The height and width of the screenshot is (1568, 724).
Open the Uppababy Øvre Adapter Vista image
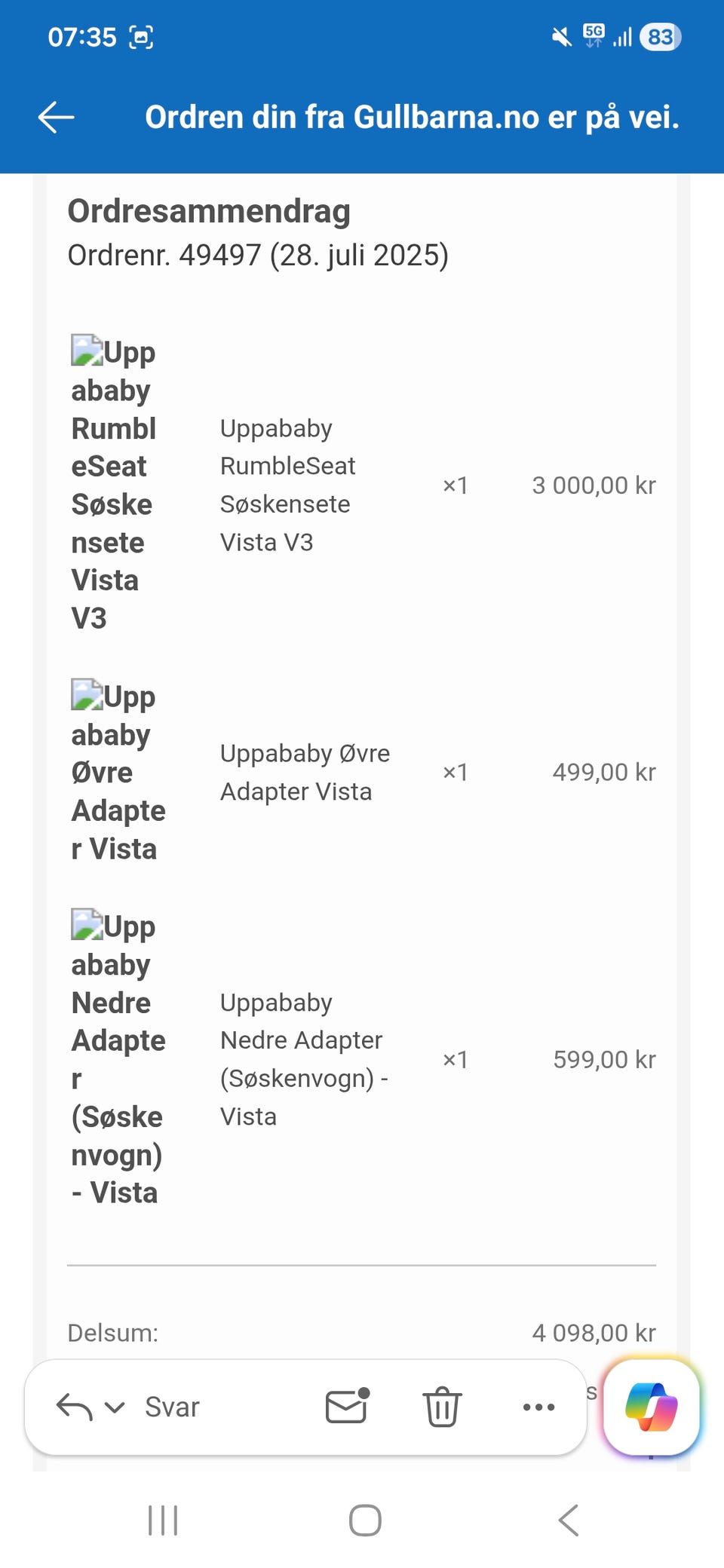click(x=87, y=695)
